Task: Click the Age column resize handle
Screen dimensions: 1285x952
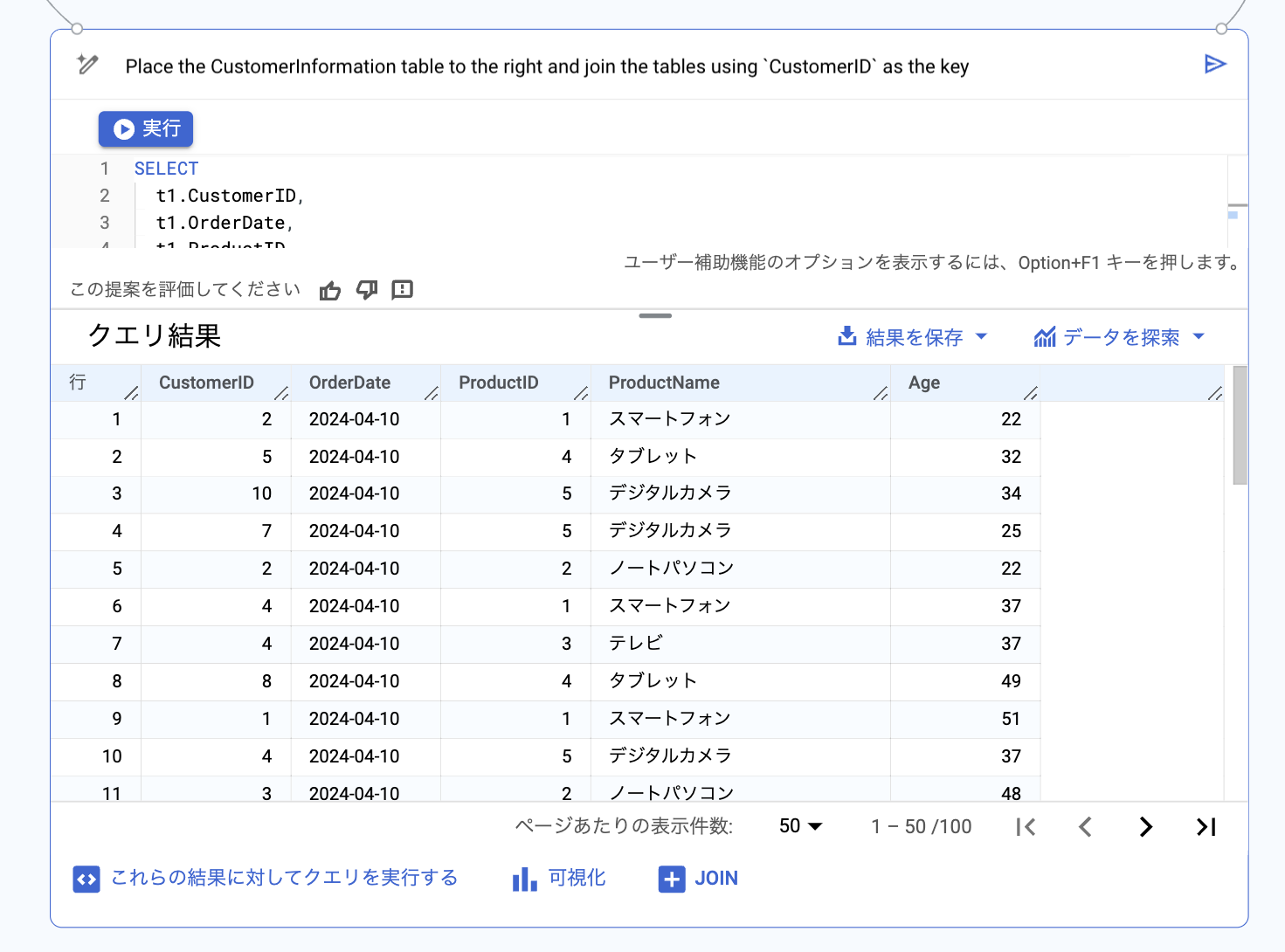Action: tap(1031, 393)
